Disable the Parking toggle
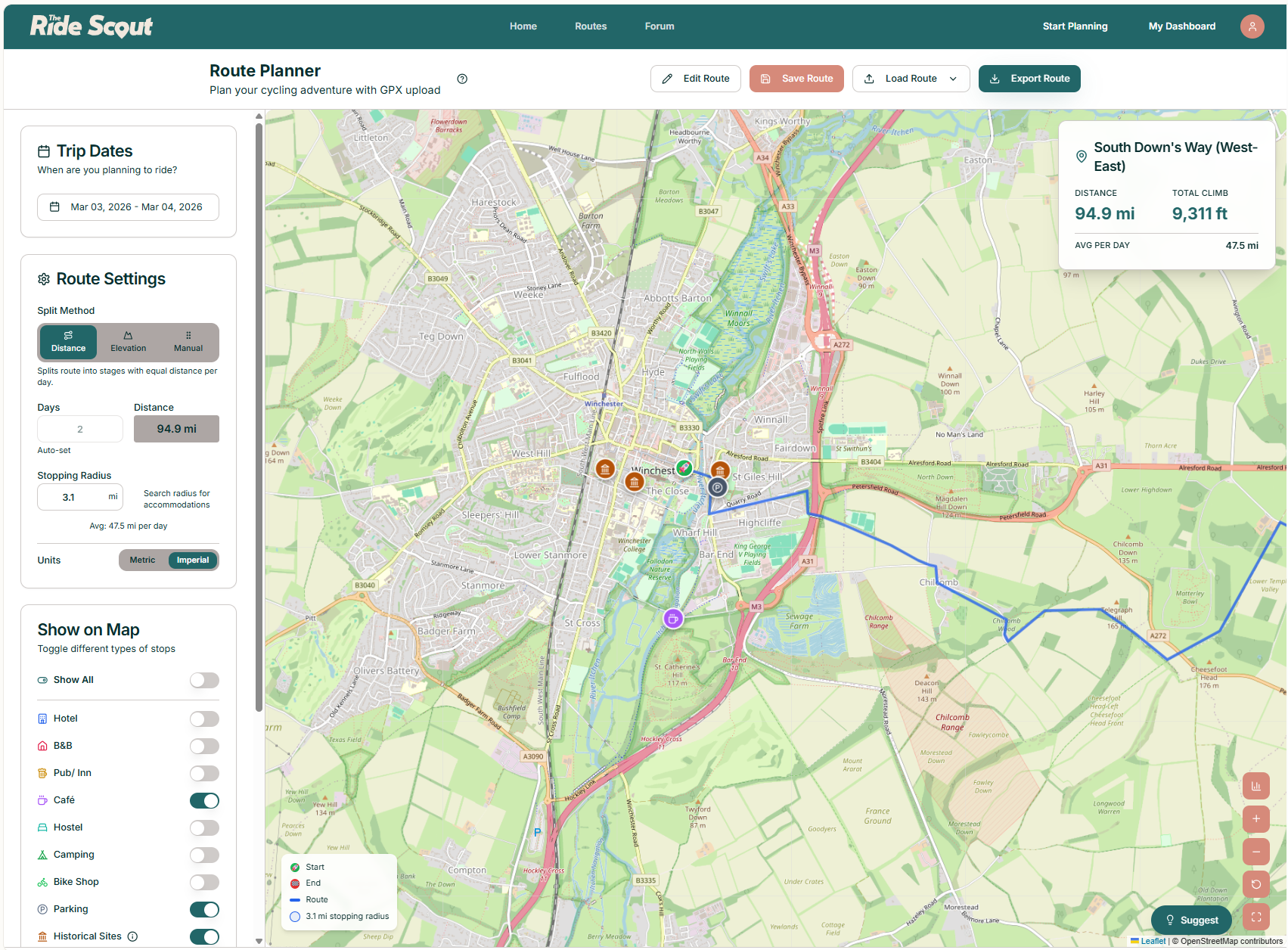This screenshot has width=1288, height=950. pyautogui.click(x=204, y=909)
